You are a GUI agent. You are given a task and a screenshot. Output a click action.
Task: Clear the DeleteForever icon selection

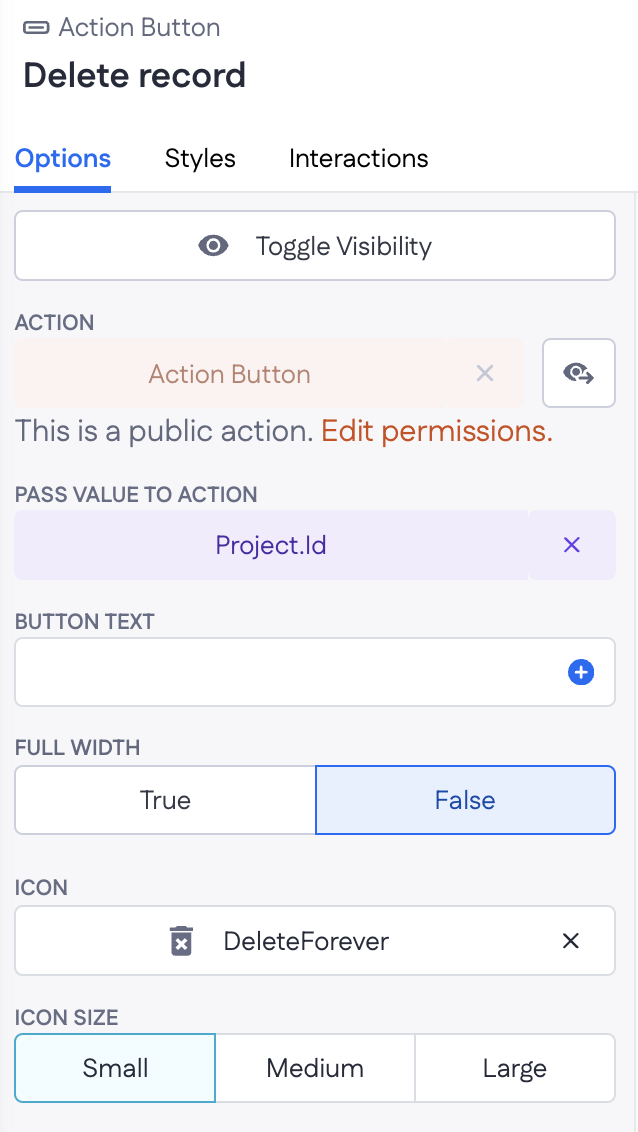tap(571, 941)
